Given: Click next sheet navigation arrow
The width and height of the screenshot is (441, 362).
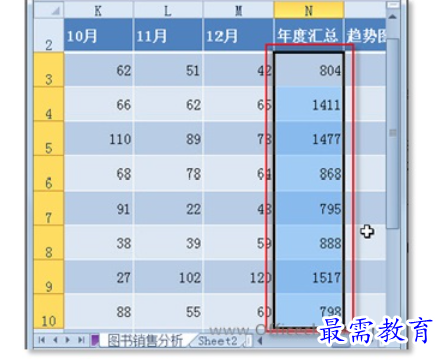Looking at the screenshot, I should (68, 340).
